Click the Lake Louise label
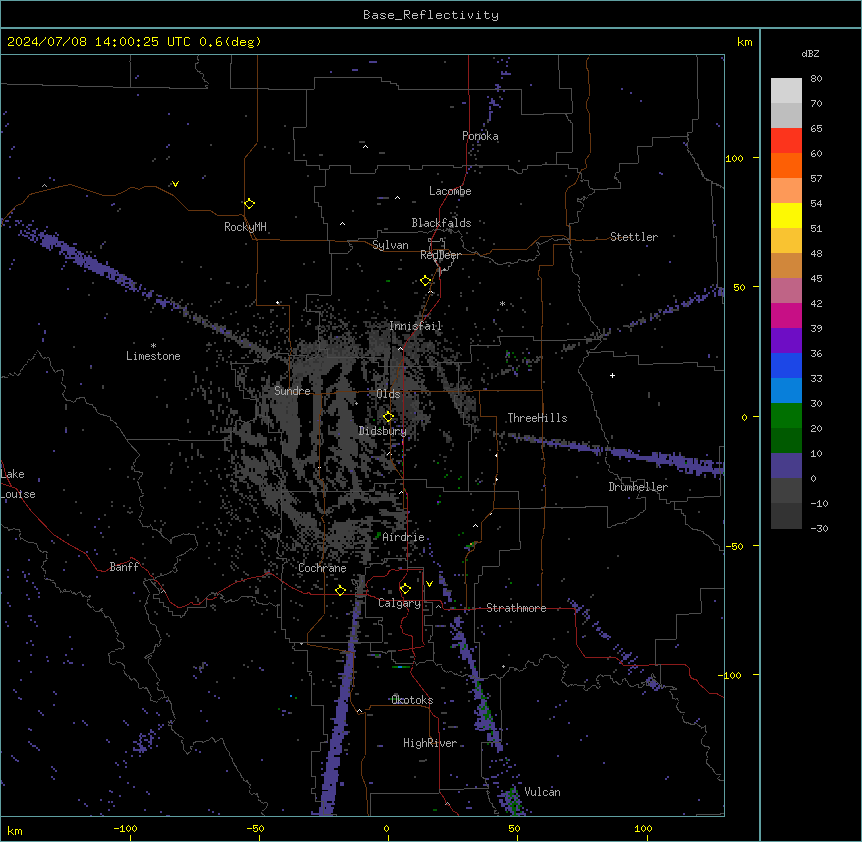 click(18, 484)
